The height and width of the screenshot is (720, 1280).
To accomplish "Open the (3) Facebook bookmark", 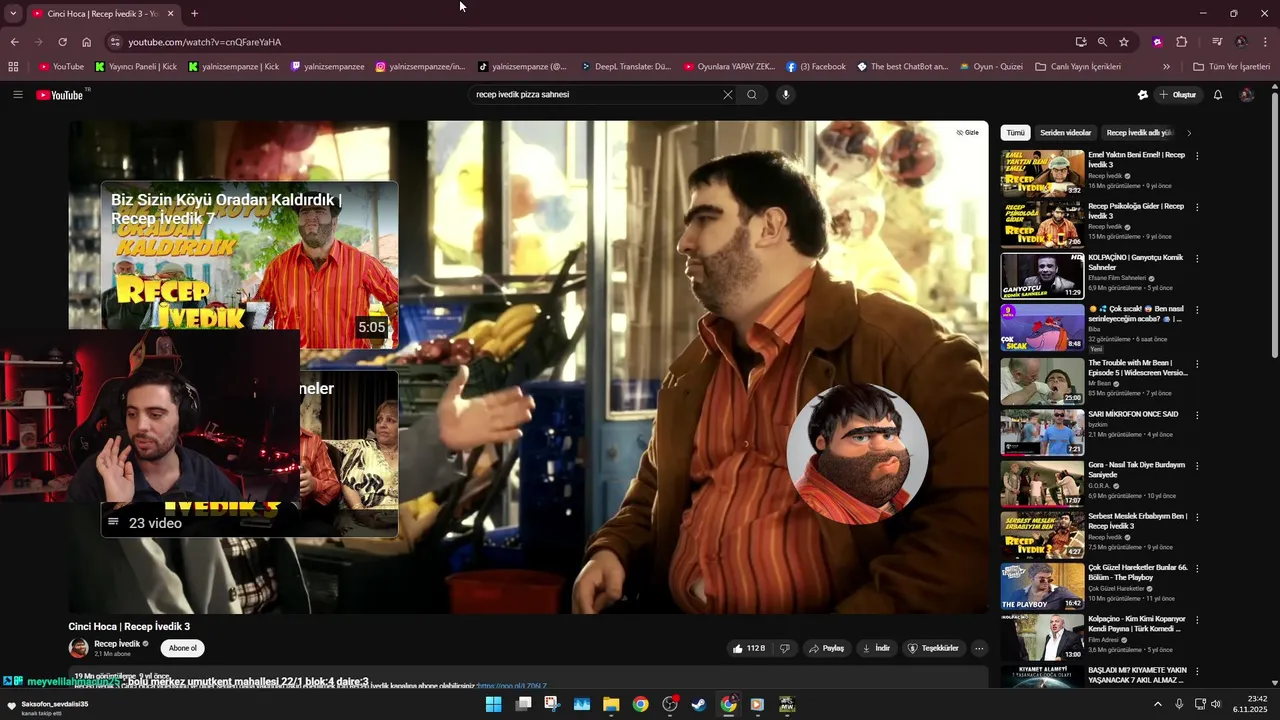I will click(x=816, y=67).
